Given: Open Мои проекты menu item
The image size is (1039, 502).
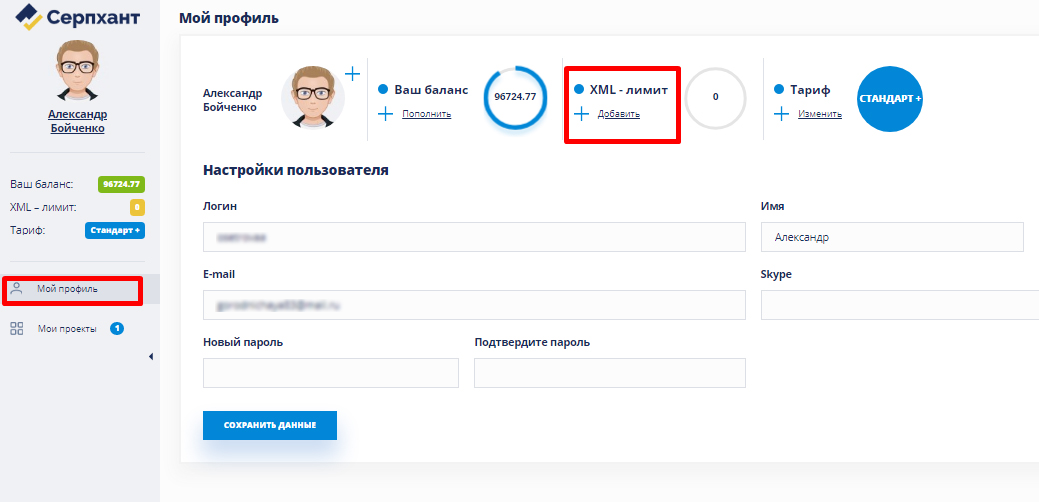Looking at the screenshot, I should [x=67, y=328].
